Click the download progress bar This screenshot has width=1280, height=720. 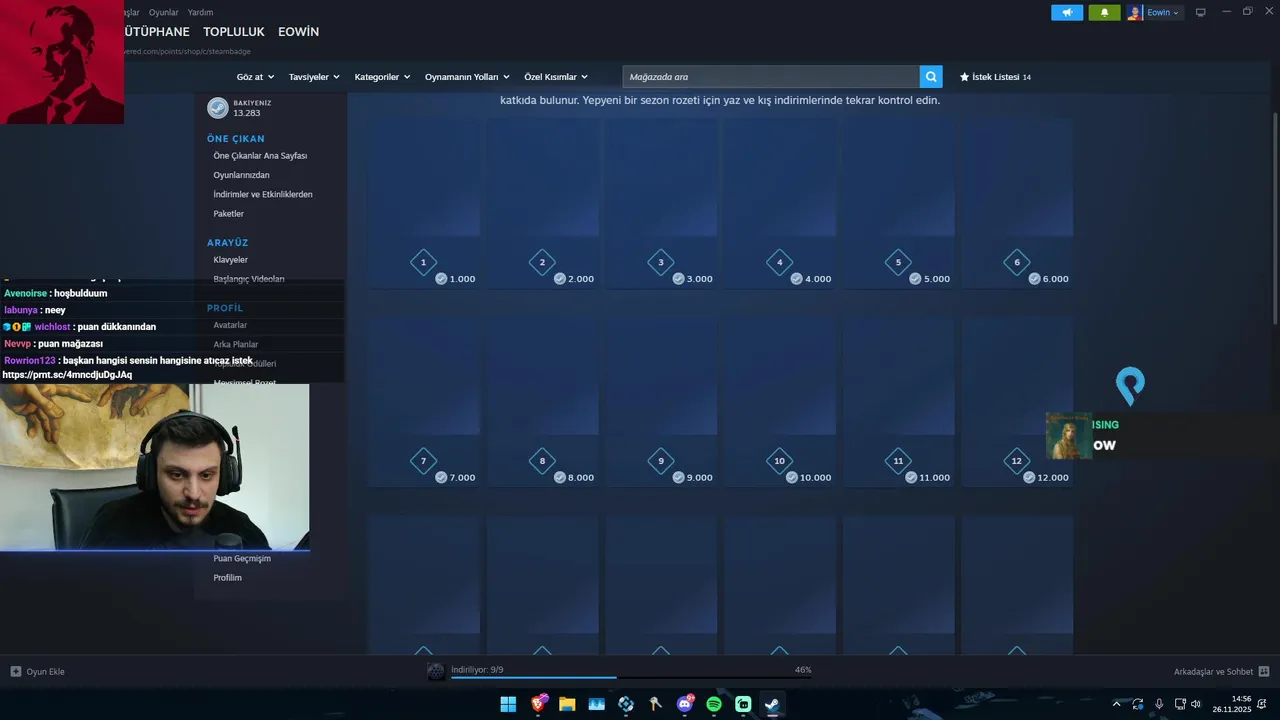[x=631, y=678]
